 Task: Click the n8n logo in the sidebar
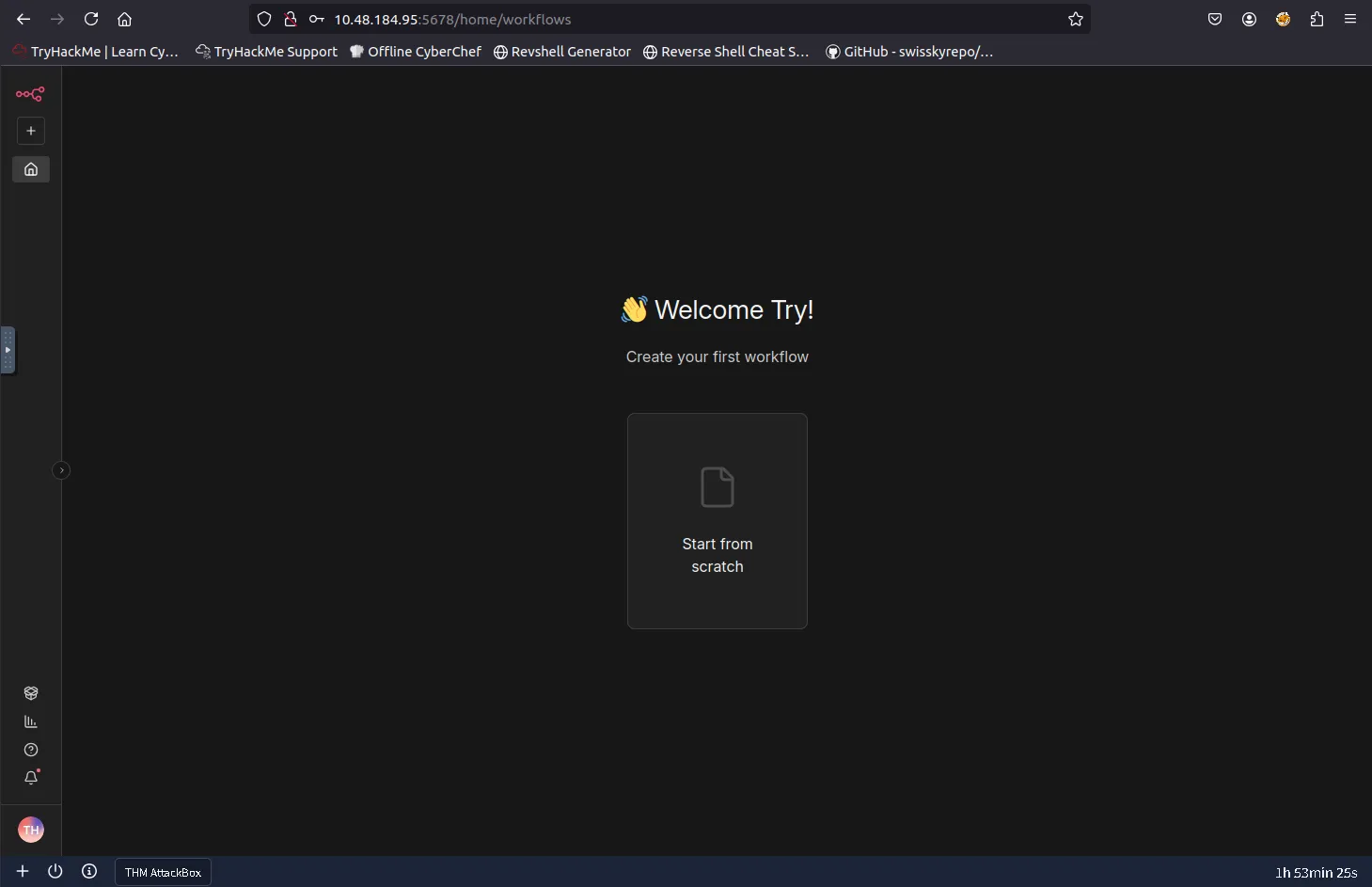coord(30,94)
